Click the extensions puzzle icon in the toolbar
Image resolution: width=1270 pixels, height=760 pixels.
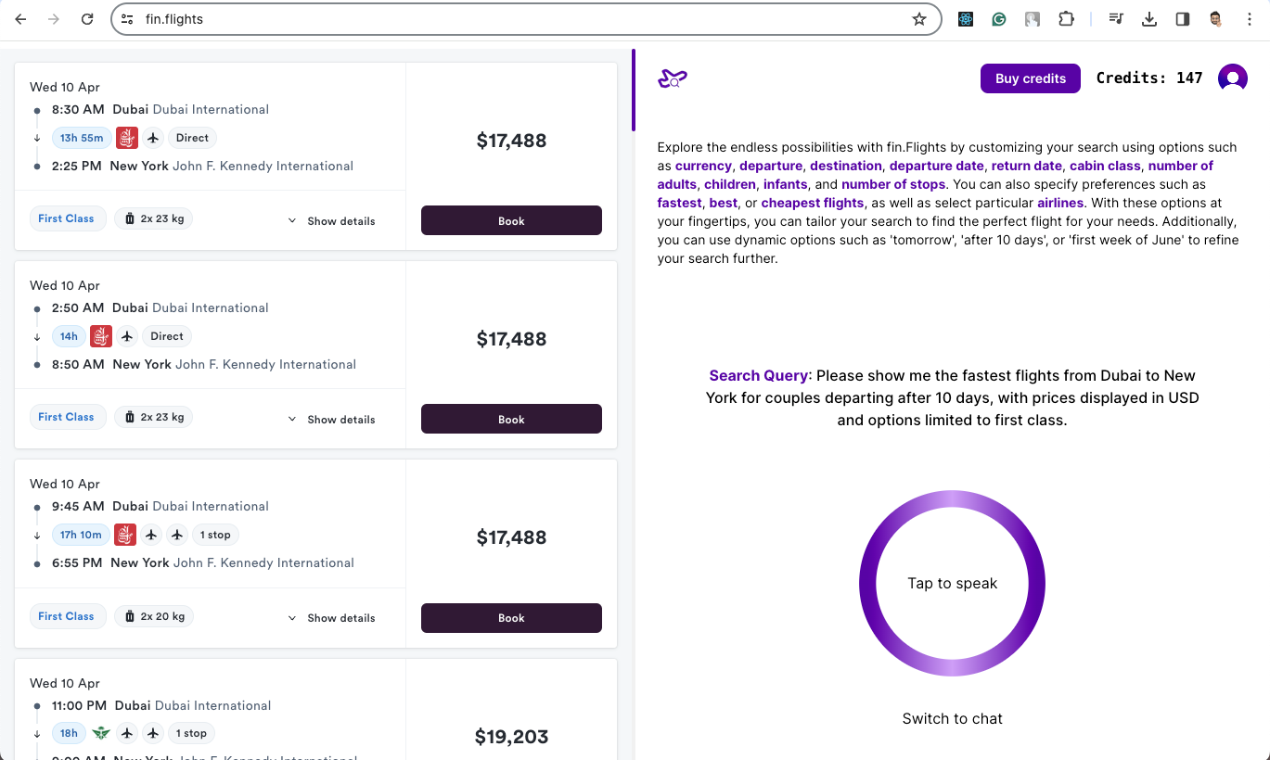pos(1066,18)
